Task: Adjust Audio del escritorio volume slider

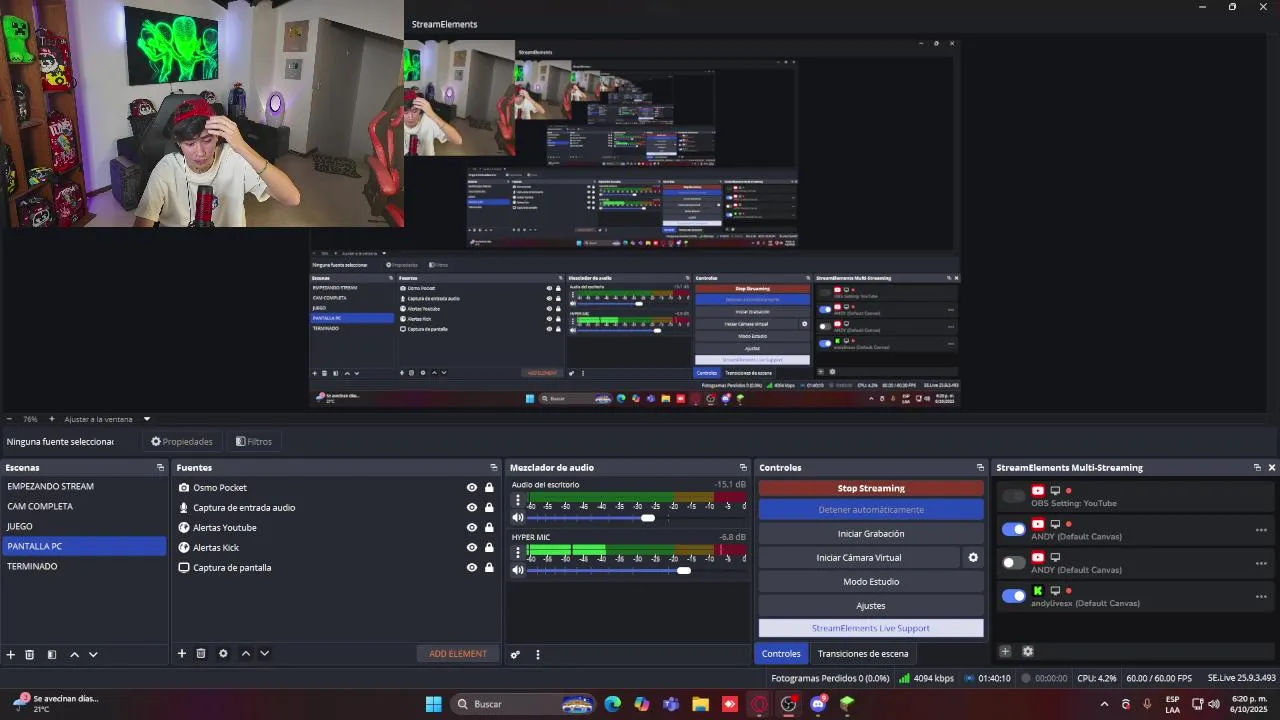Action: point(648,518)
